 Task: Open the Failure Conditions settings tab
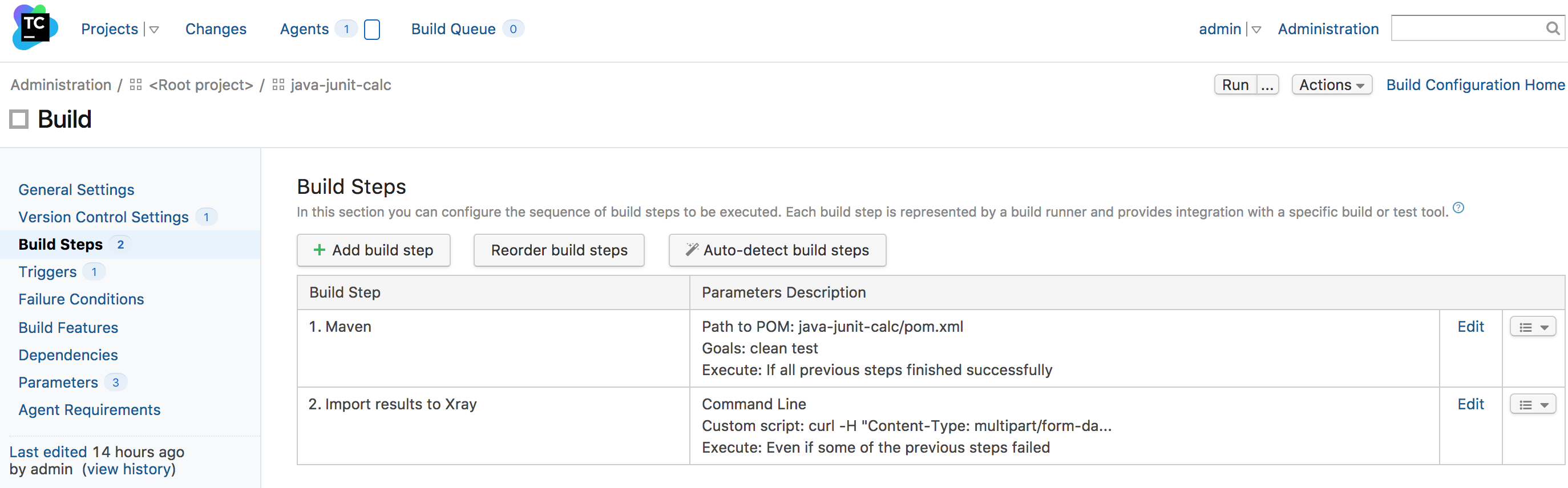(x=81, y=299)
